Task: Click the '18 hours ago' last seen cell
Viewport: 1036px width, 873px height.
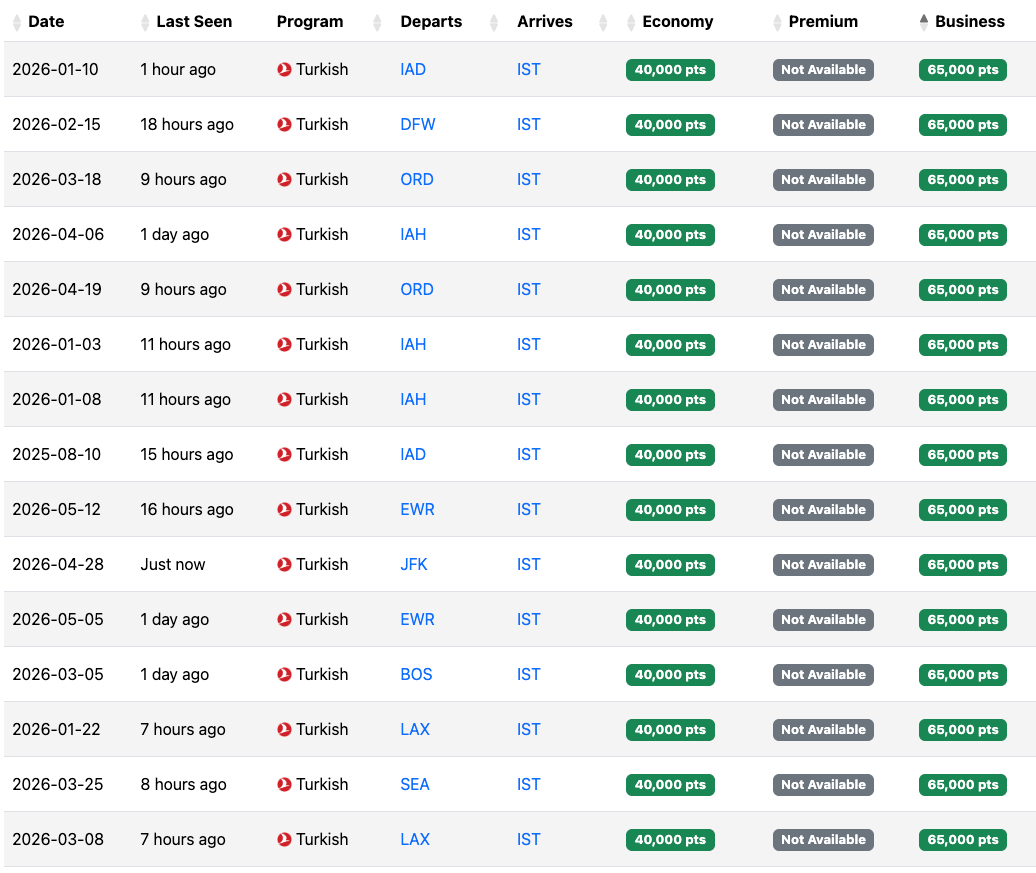Action: (x=187, y=124)
